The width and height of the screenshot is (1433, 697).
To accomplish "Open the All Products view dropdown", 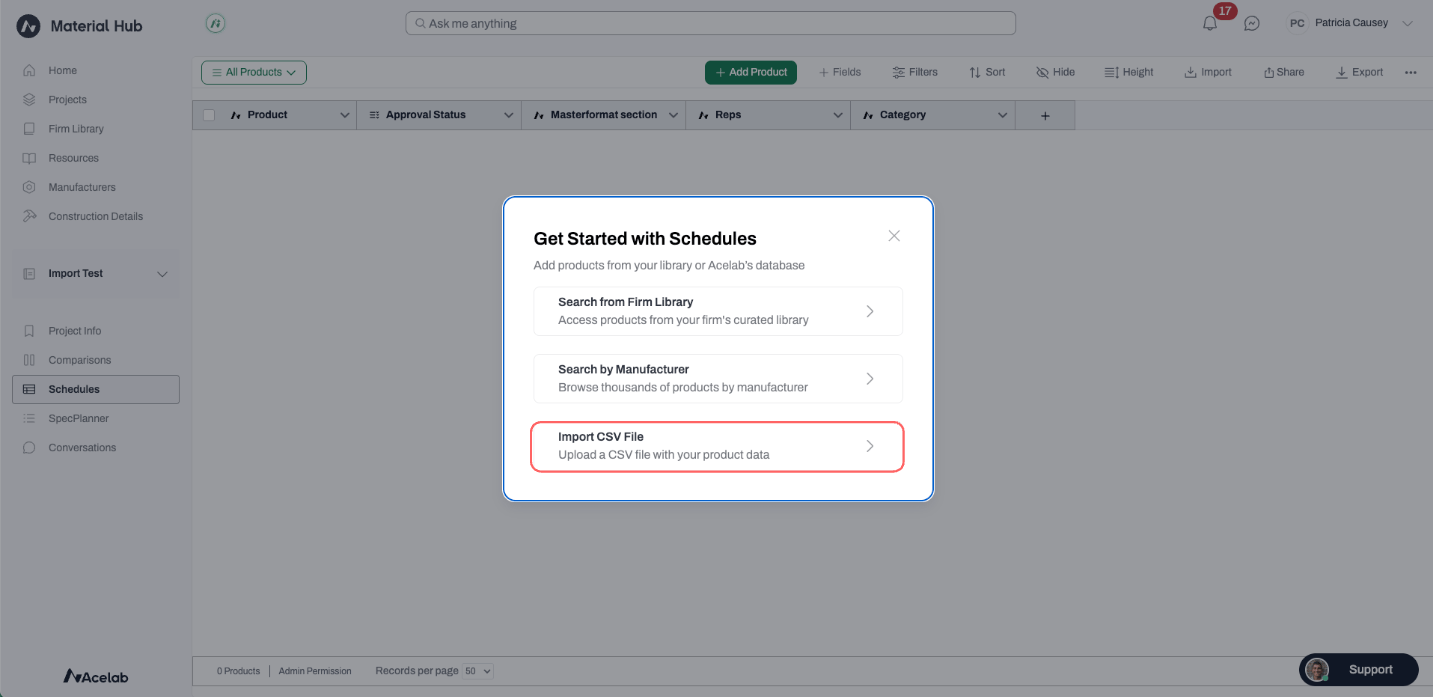I will [x=254, y=72].
